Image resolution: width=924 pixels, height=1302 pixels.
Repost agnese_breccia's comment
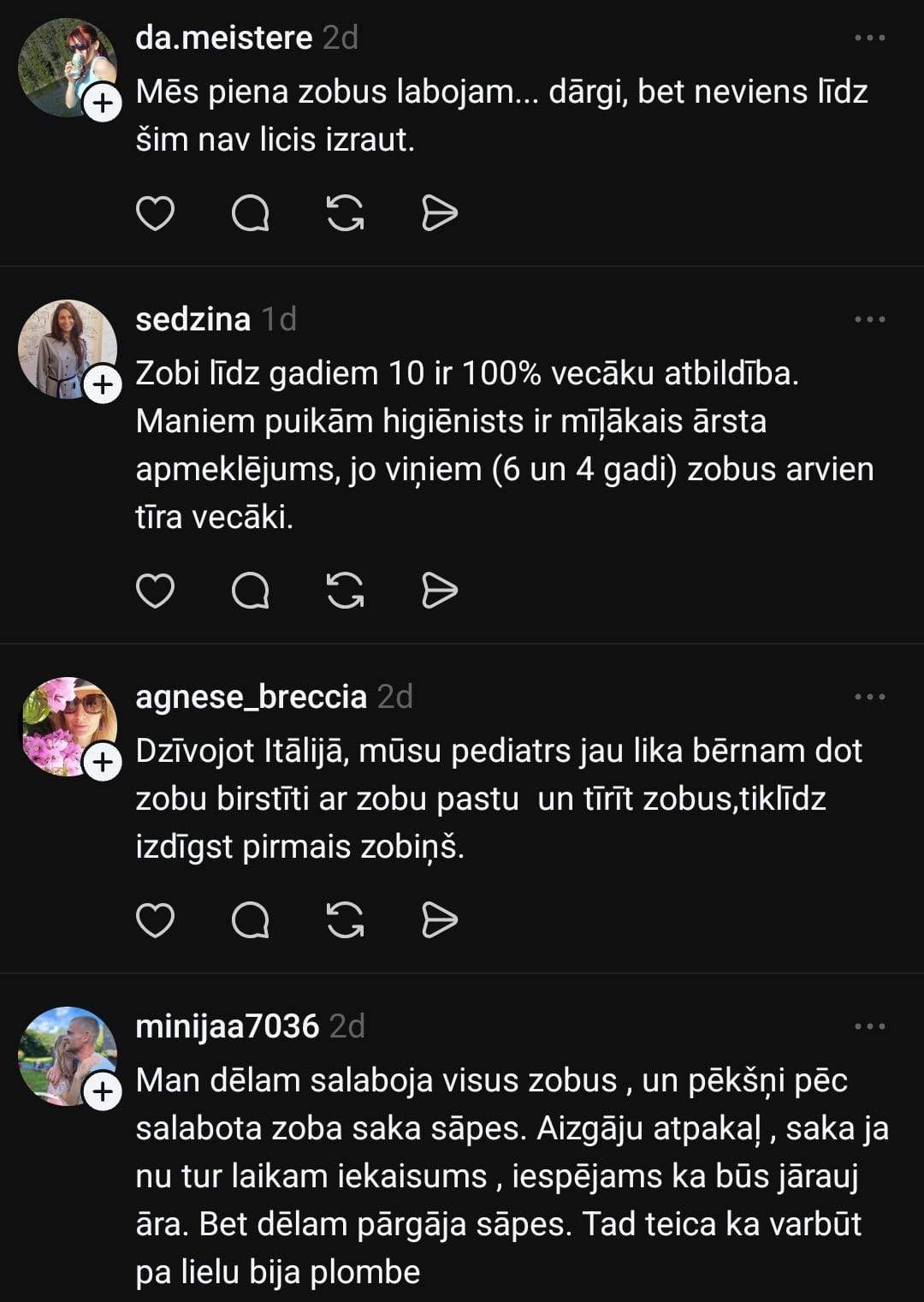coord(346,920)
